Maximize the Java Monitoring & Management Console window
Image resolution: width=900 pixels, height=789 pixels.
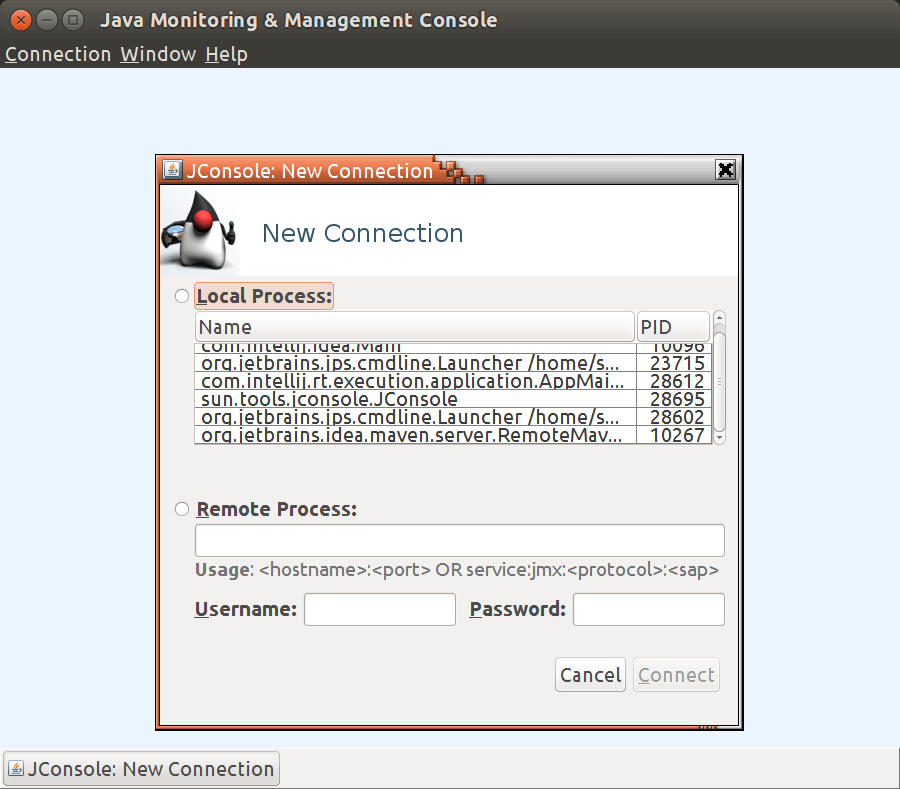(x=73, y=20)
